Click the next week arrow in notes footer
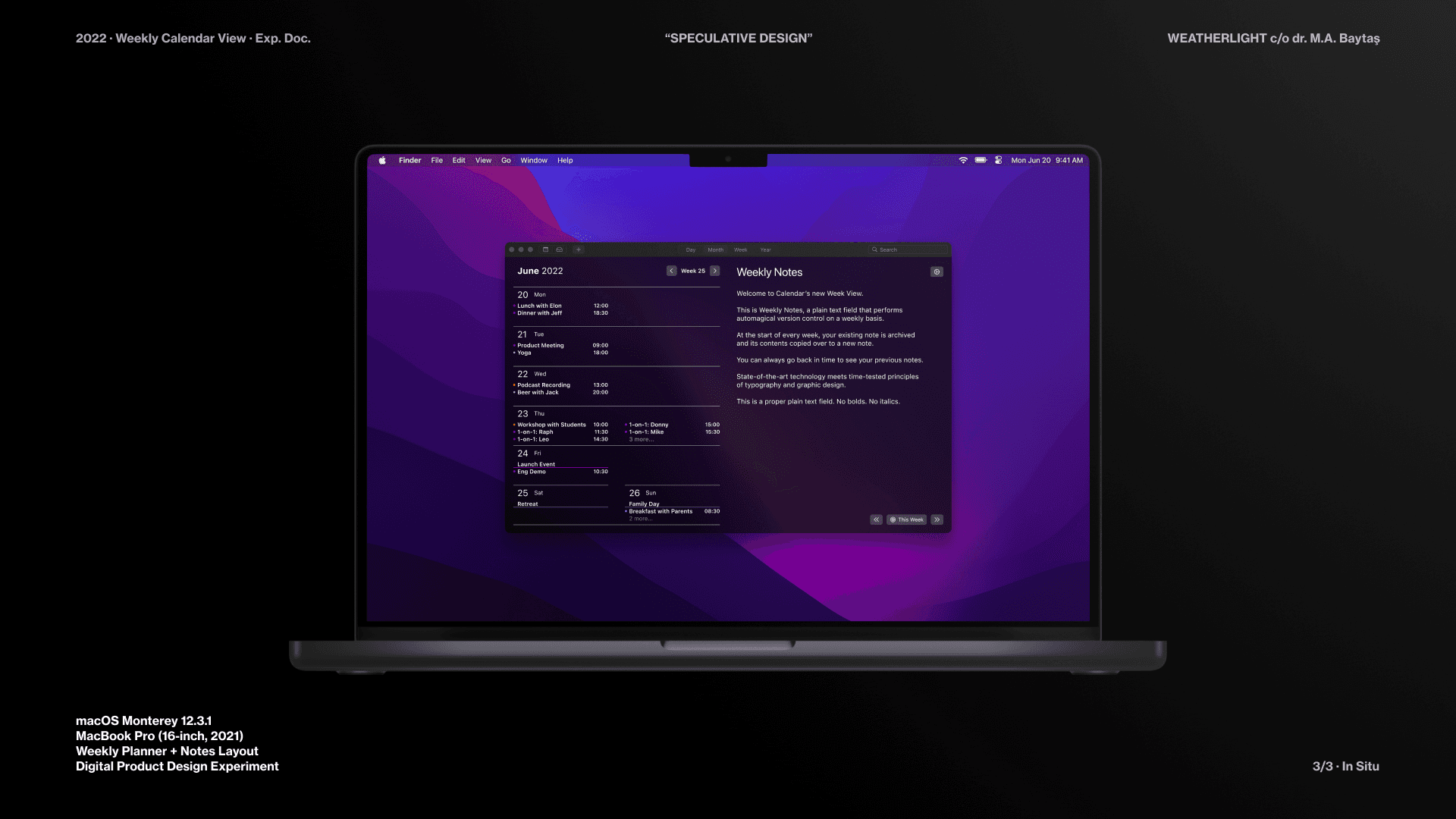The width and height of the screenshot is (1456, 819). tap(937, 519)
